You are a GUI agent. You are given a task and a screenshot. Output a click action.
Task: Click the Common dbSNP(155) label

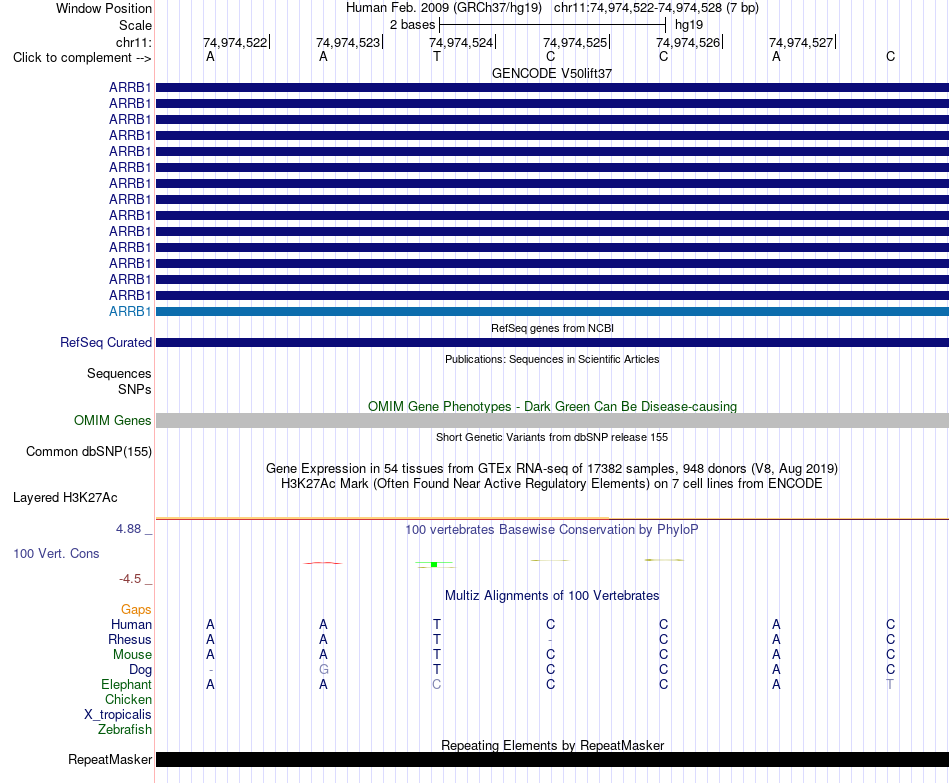coord(88,451)
